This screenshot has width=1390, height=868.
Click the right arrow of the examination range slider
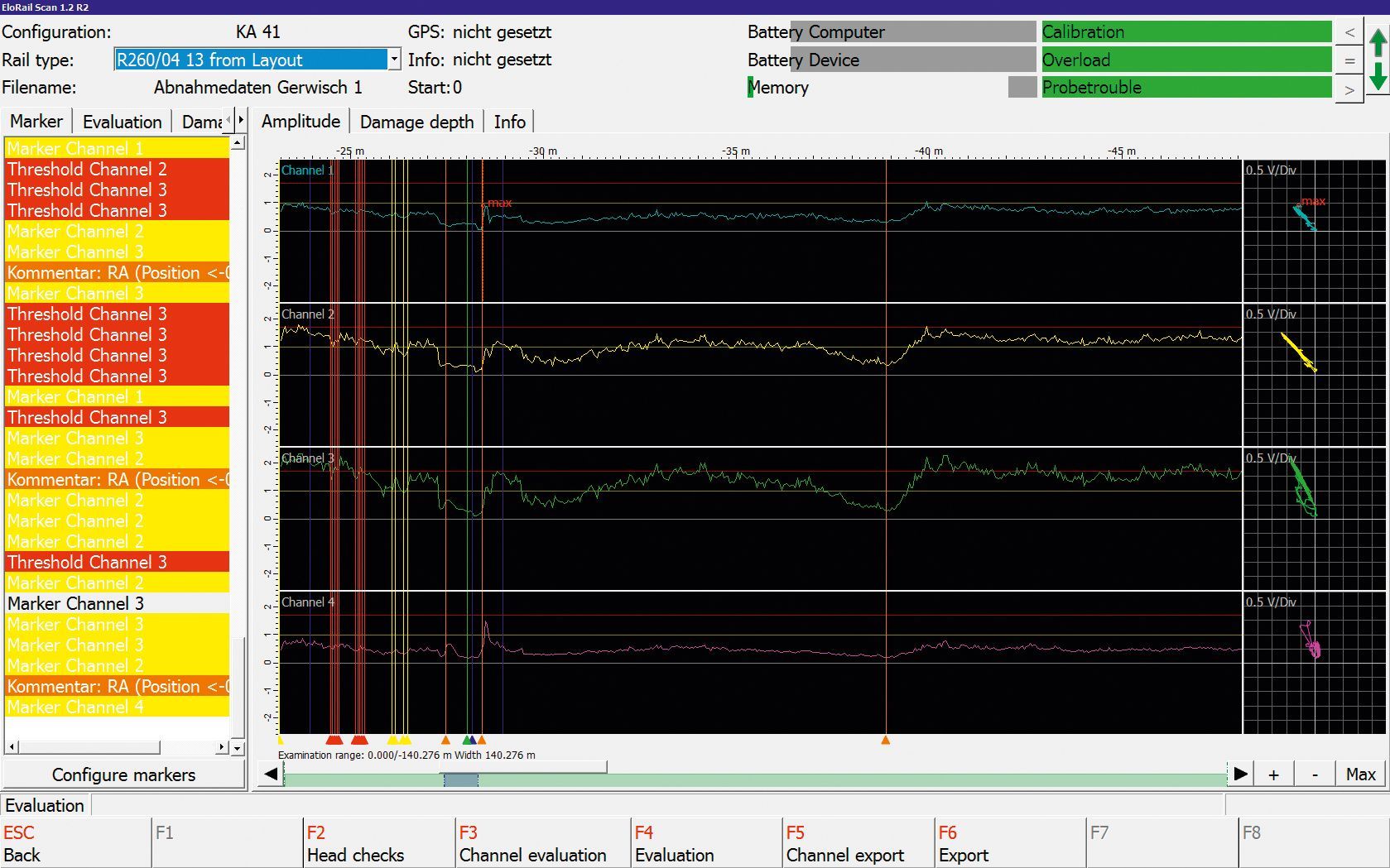point(1241,774)
